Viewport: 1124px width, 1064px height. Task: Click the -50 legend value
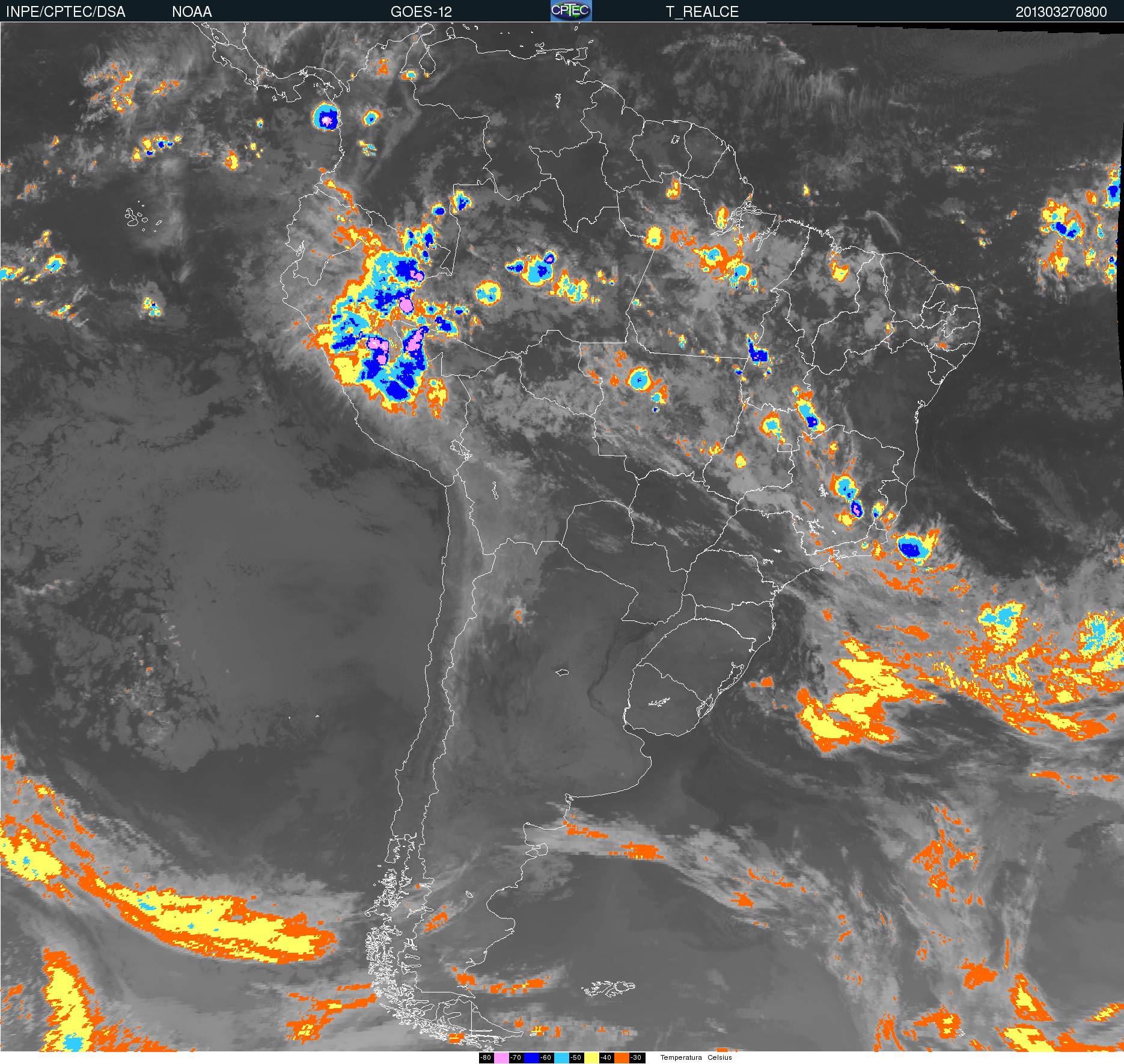point(576,1057)
